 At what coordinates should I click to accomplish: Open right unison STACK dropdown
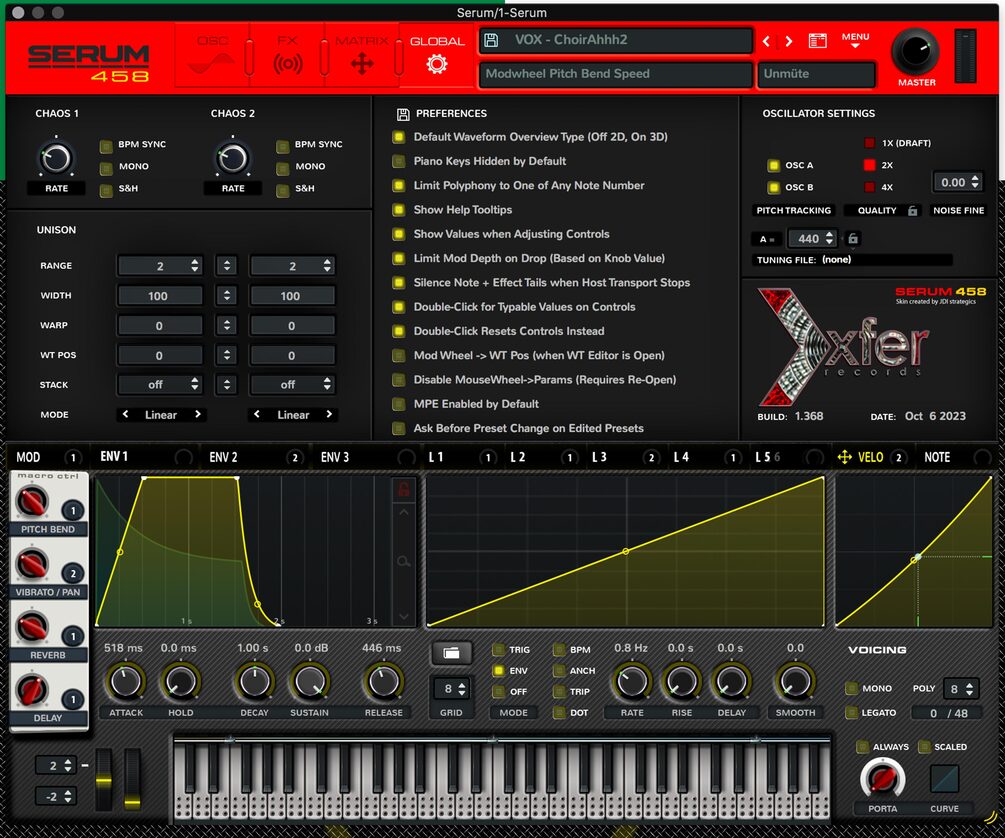(x=292, y=385)
